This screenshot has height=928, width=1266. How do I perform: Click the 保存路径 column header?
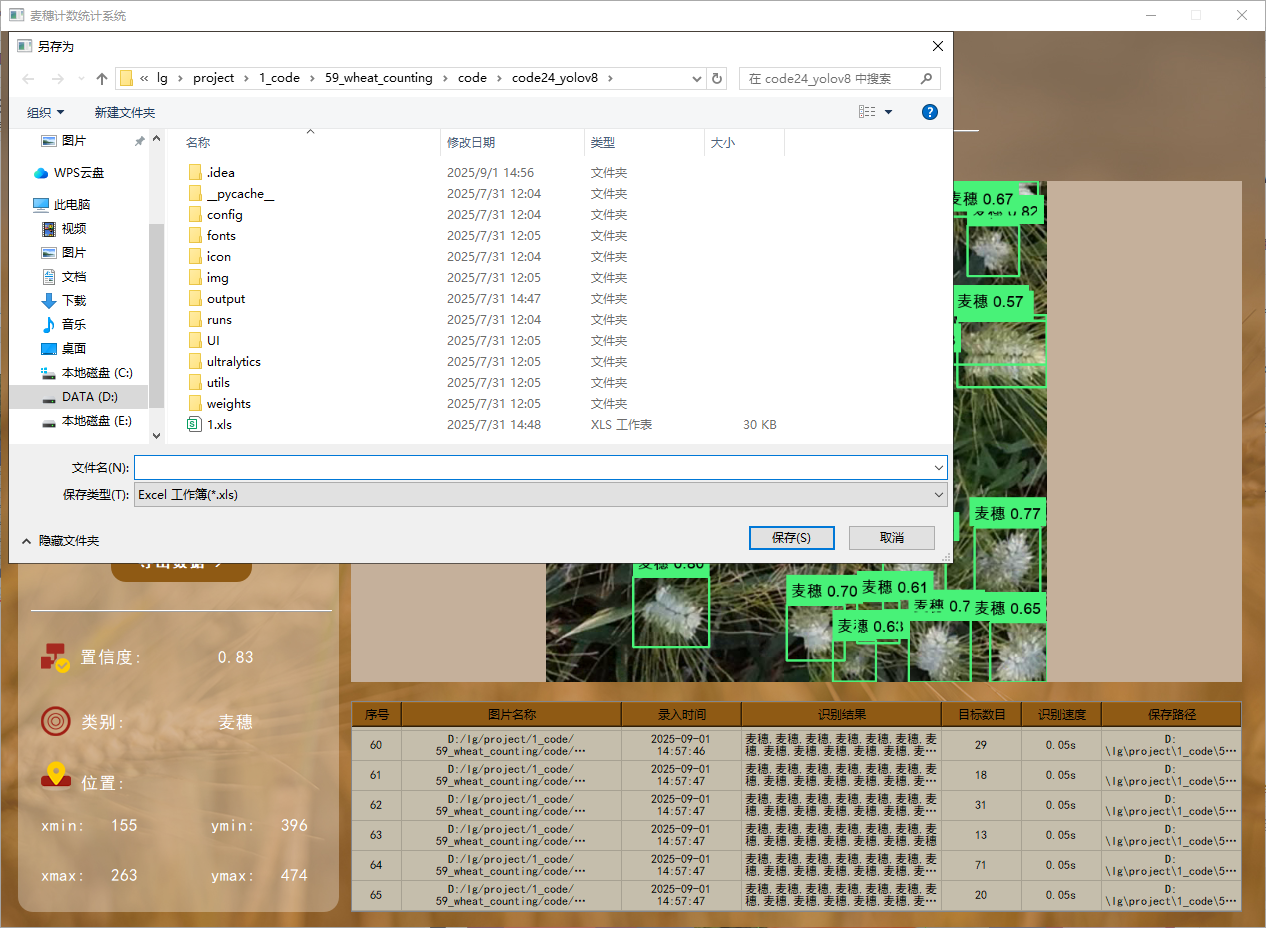pyautogui.click(x=1171, y=714)
